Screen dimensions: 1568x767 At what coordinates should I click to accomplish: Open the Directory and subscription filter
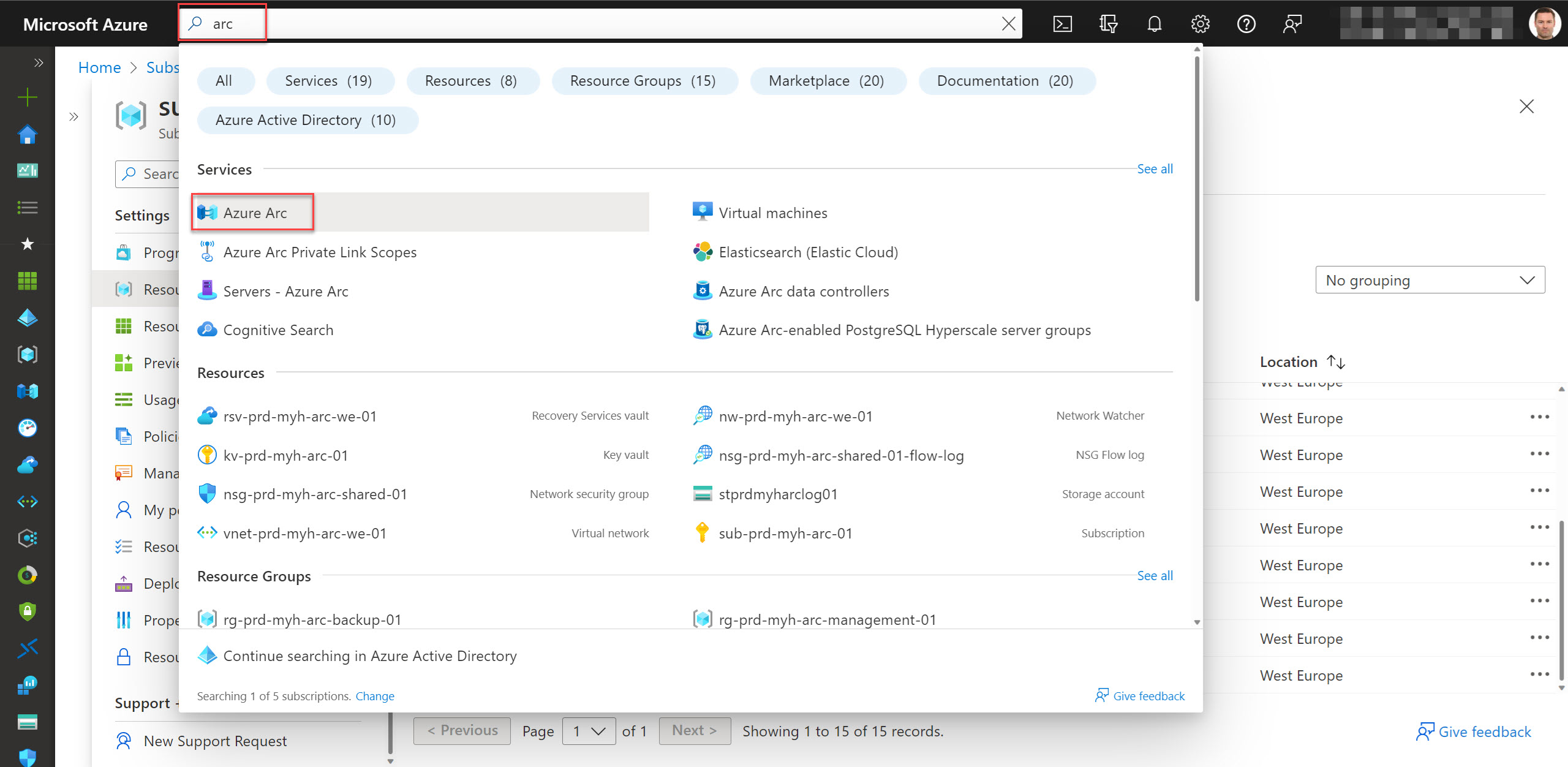click(1109, 23)
